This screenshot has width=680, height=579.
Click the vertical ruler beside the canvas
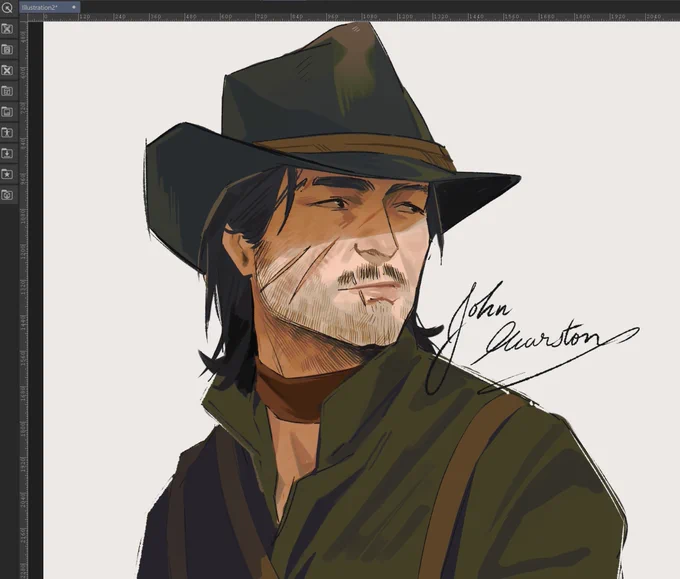tap(23, 300)
